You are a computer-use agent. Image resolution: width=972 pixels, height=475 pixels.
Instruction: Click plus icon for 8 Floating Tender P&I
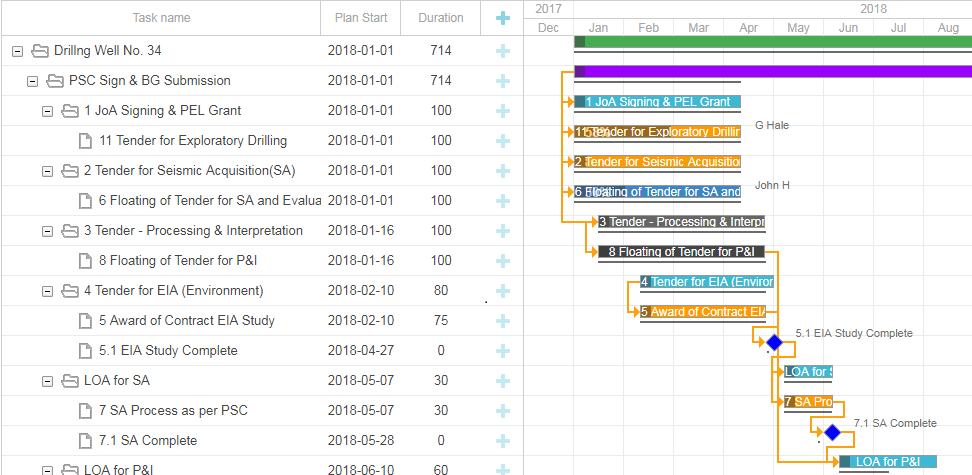coord(503,260)
